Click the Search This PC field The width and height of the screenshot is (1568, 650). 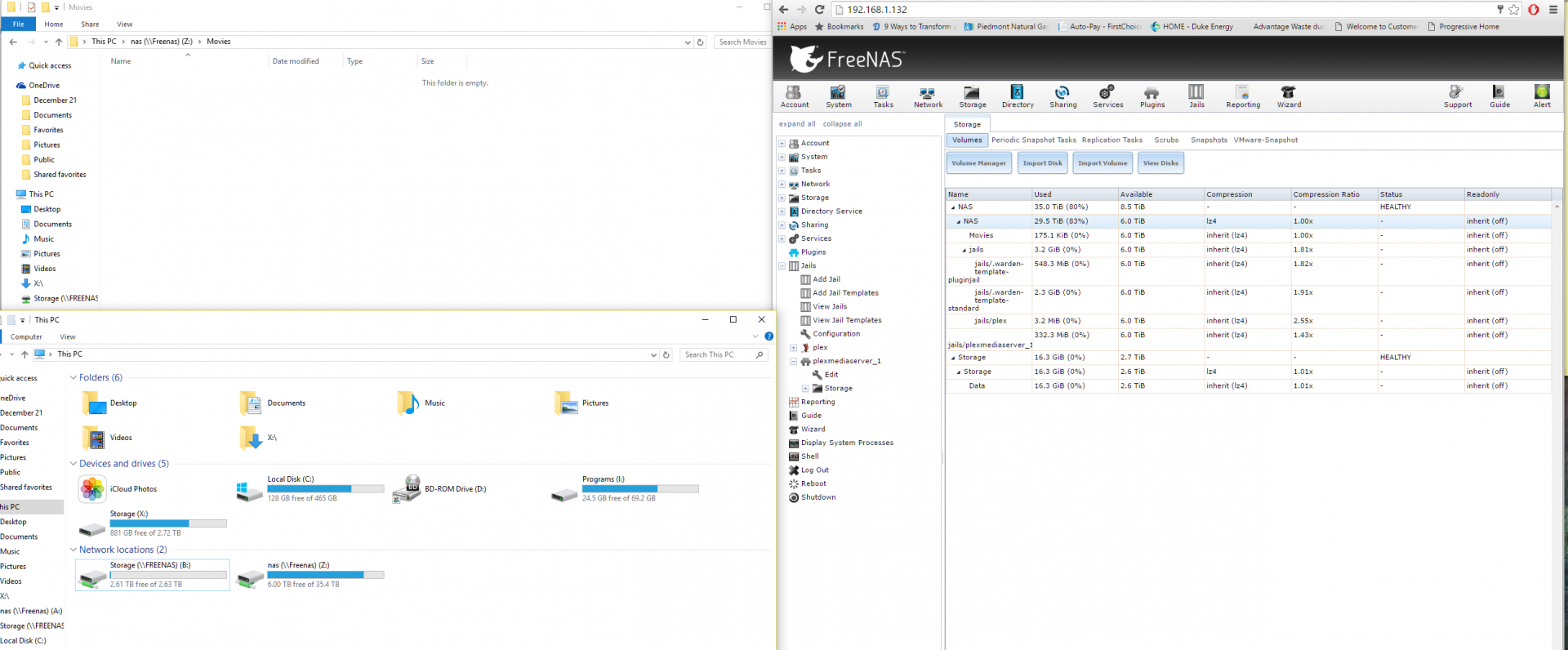coord(724,354)
